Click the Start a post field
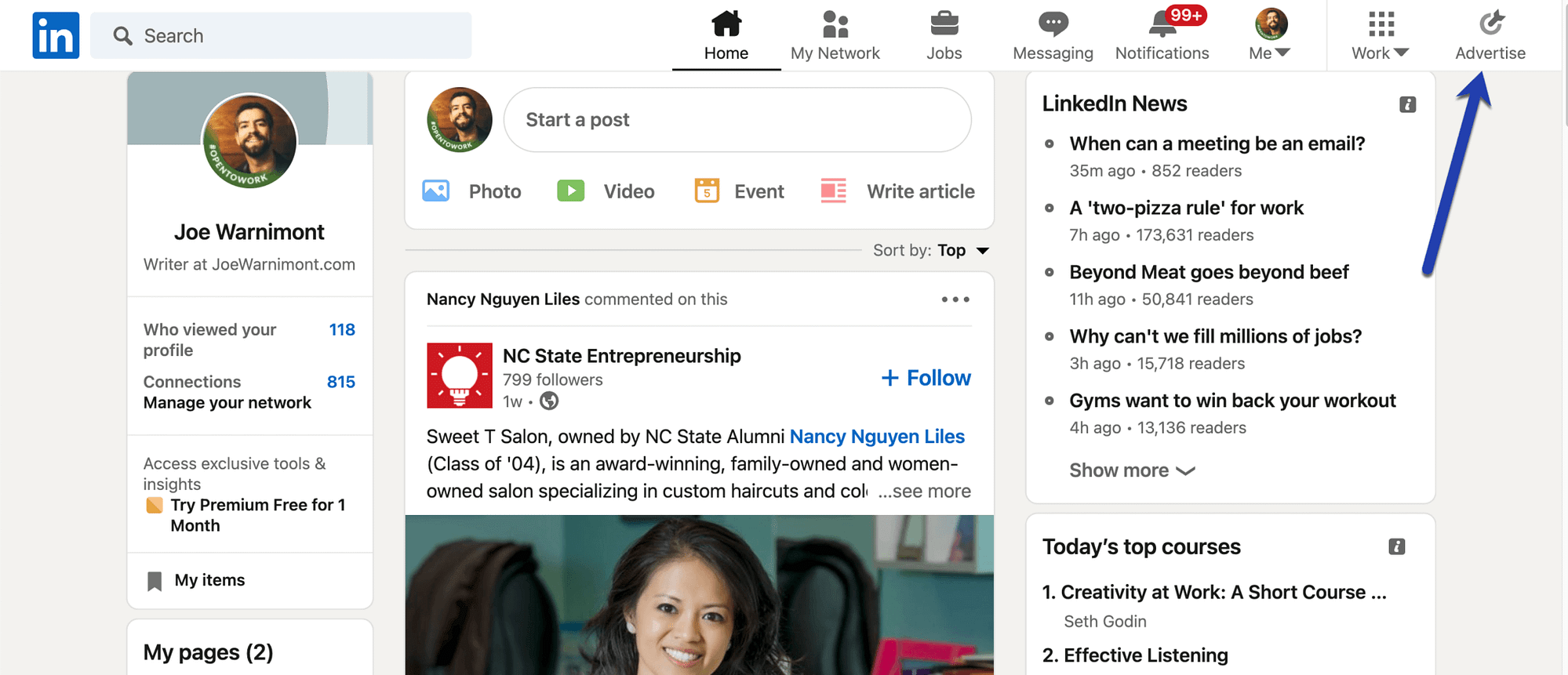1568x675 pixels. pyautogui.click(x=737, y=120)
